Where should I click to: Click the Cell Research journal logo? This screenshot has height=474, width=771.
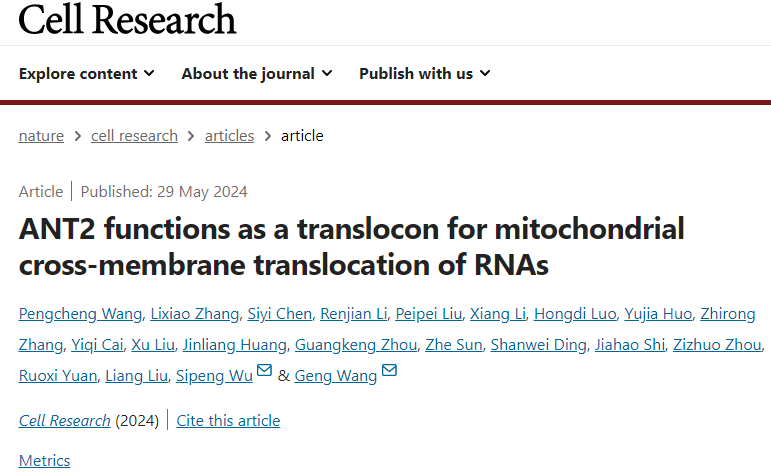pos(127,18)
